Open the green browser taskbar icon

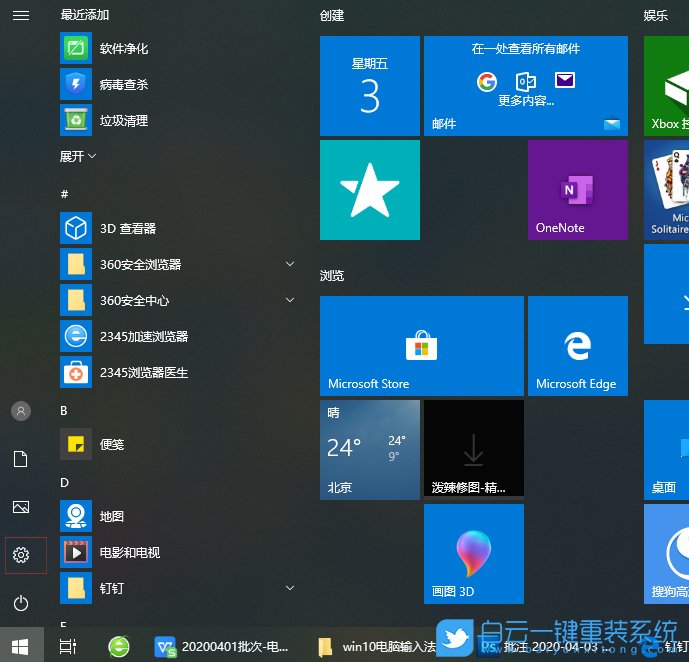(119, 646)
